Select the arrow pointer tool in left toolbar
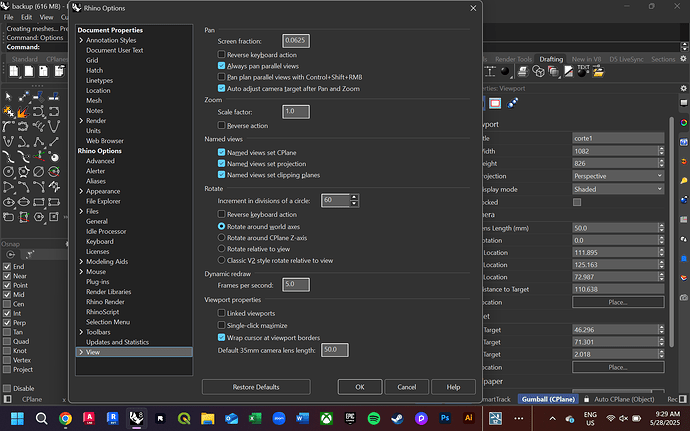The width and height of the screenshot is (690, 431). click(8, 96)
